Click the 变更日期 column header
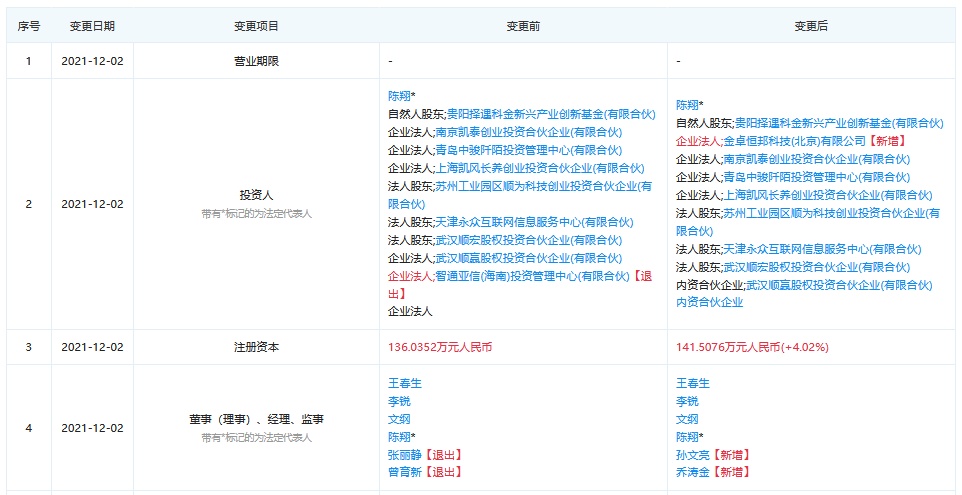This screenshot has width=962, height=495. click(92, 26)
